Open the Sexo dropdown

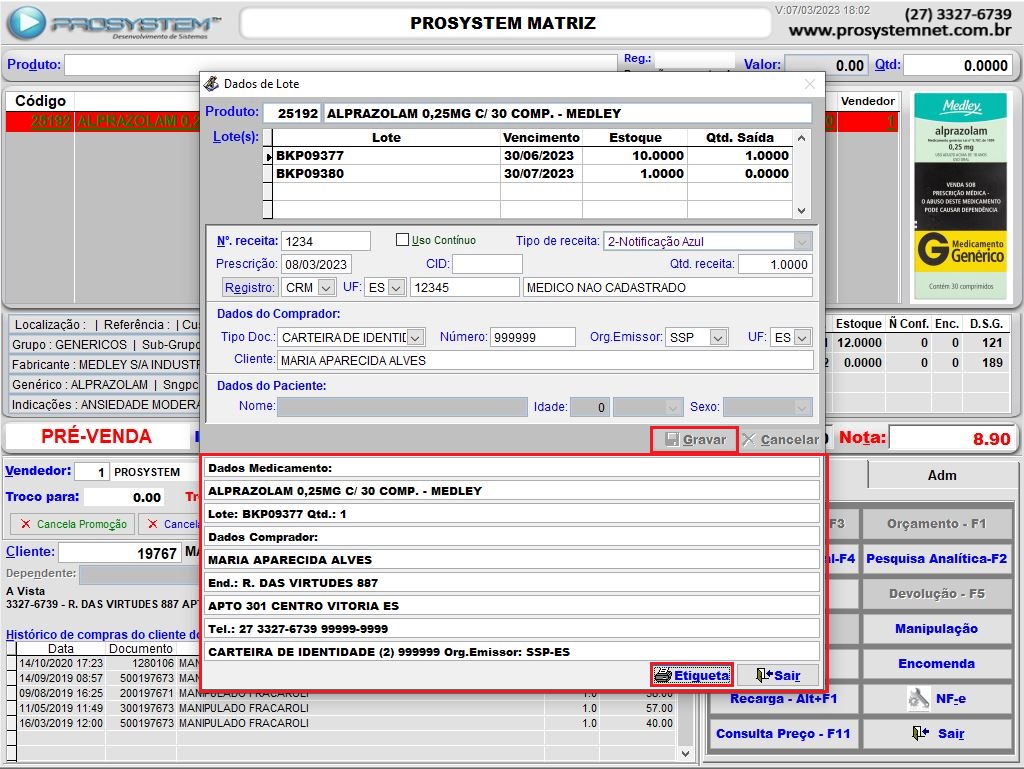point(802,407)
